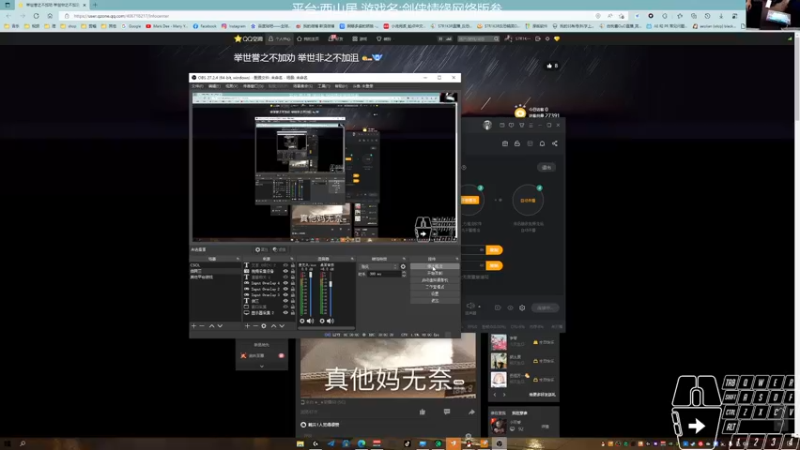Screen dimensions: 800x450
Task: Pop out the Controls dock header icon
Action: [x=457, y=259]
